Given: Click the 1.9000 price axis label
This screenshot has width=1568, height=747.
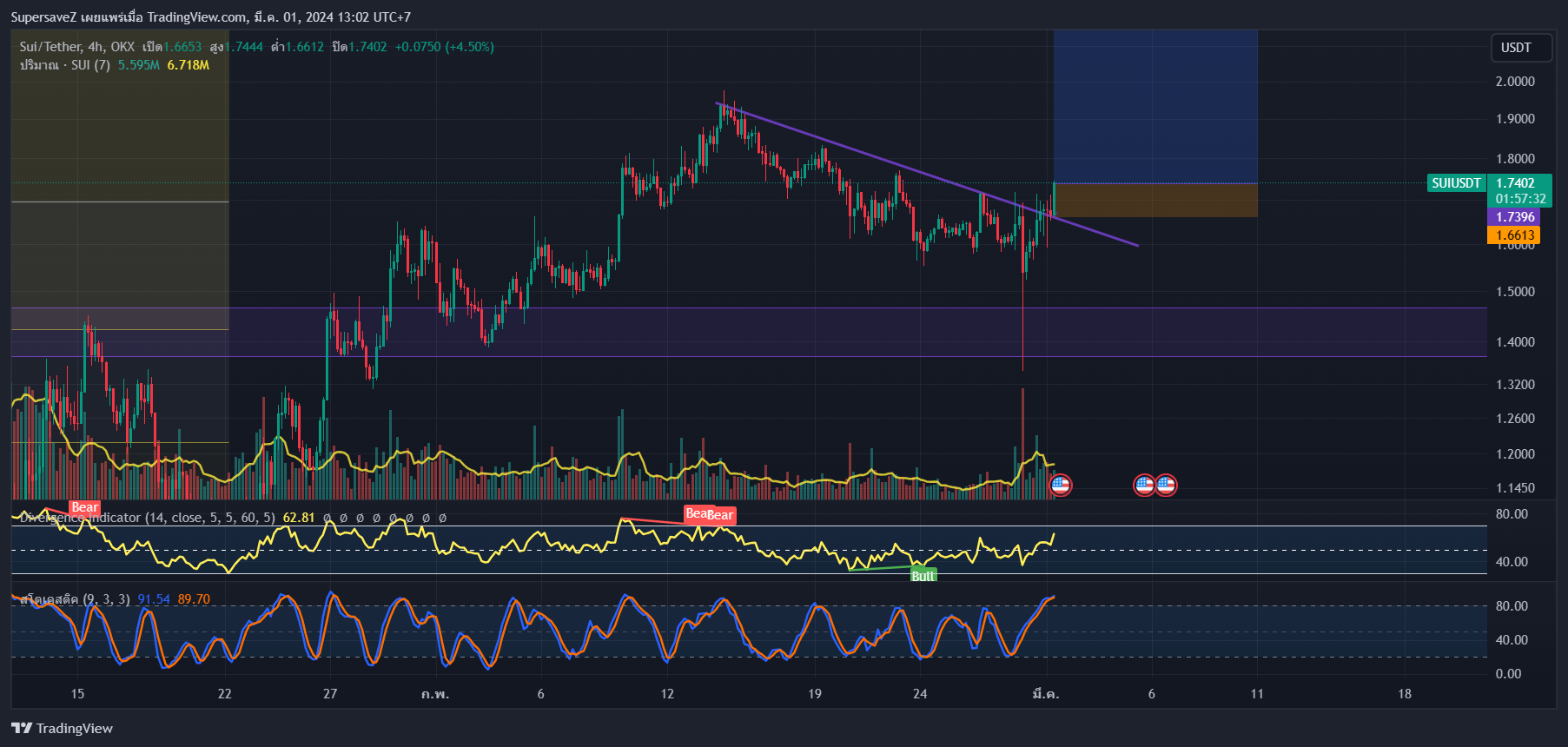Looking at the screenshot, I should (1515, 119).
